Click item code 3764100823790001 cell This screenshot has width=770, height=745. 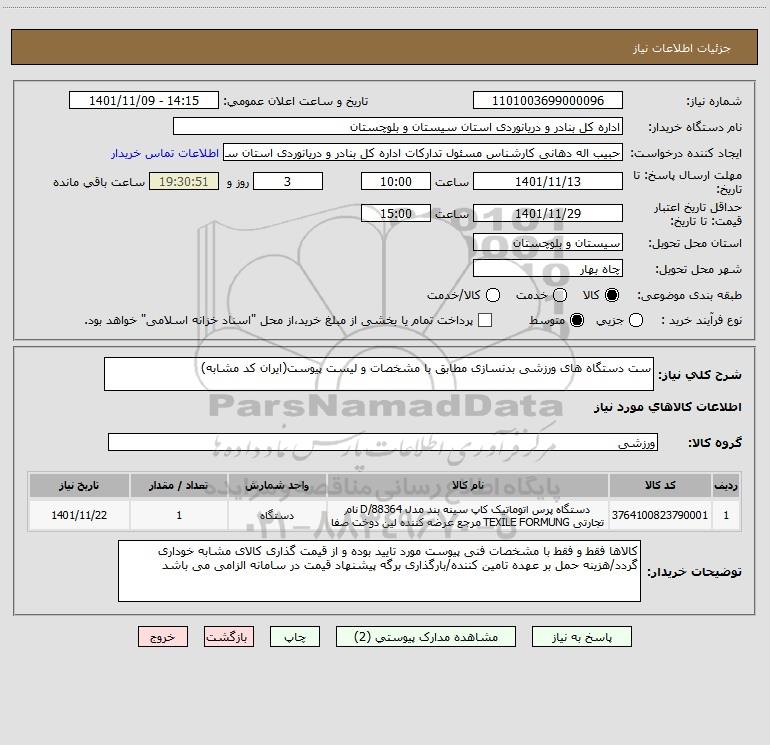coord(660,515)
